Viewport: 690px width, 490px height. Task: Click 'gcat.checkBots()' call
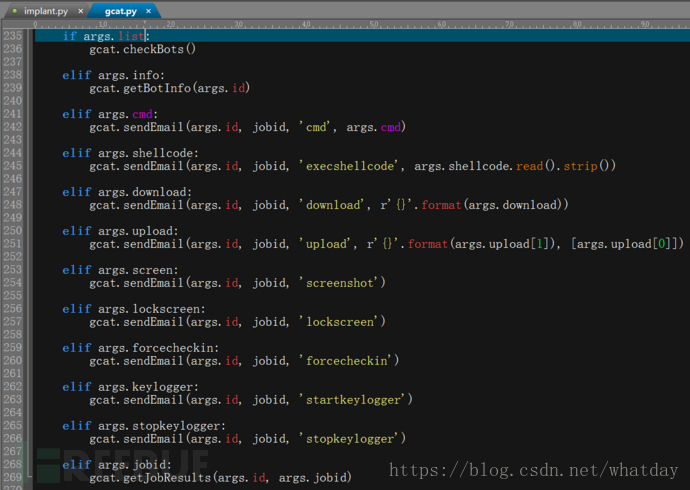click(x=143, y=49)
